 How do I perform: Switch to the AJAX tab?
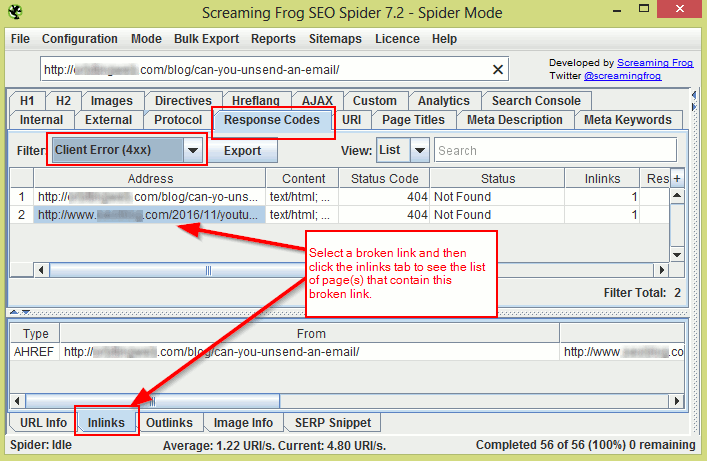317,101
